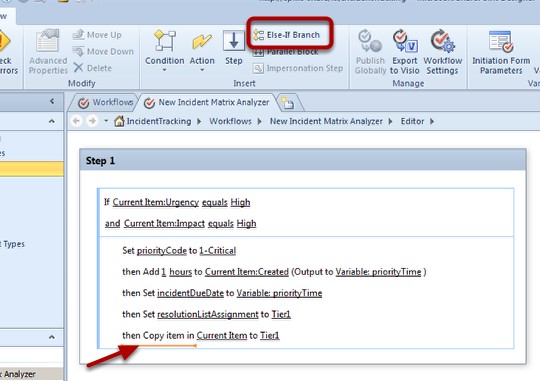Toggle the 'and' condition operator
This screenshot has width=540, height=381.
click(x=113, y=224)
